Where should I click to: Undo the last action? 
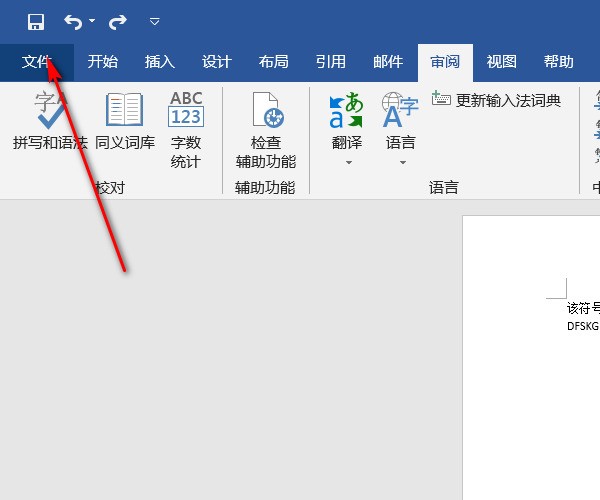(73, 22)
